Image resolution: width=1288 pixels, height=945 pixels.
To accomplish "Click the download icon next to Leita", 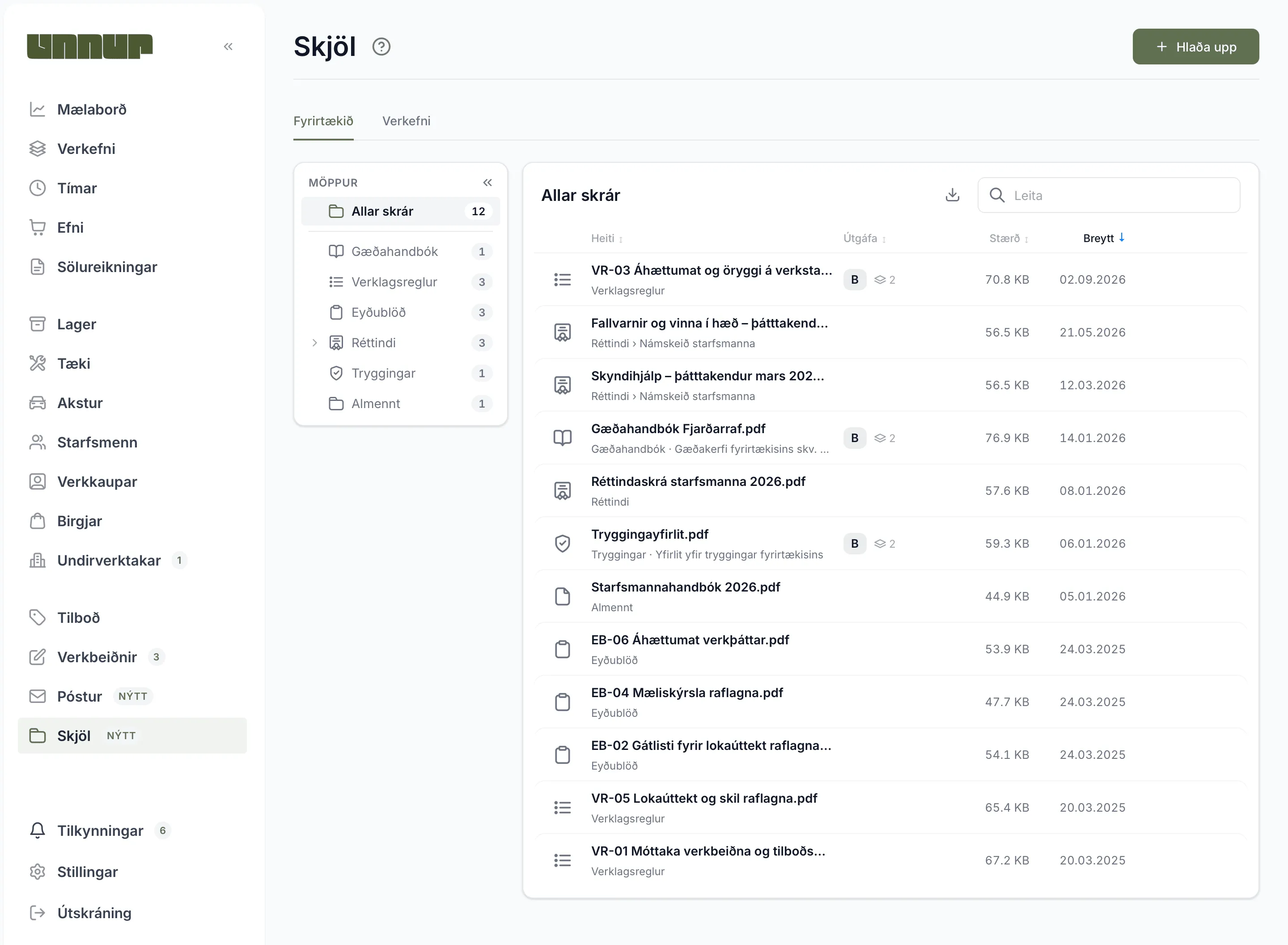I will pyautogui.click(x=953, y=195).
